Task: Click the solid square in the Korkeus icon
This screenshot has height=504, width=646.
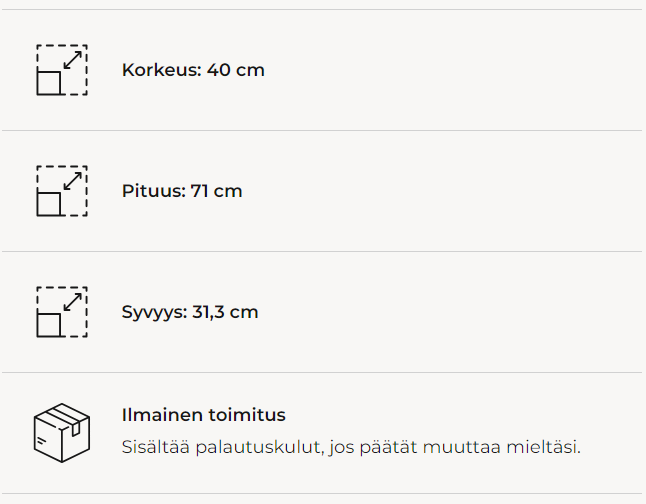Action: 49,82
